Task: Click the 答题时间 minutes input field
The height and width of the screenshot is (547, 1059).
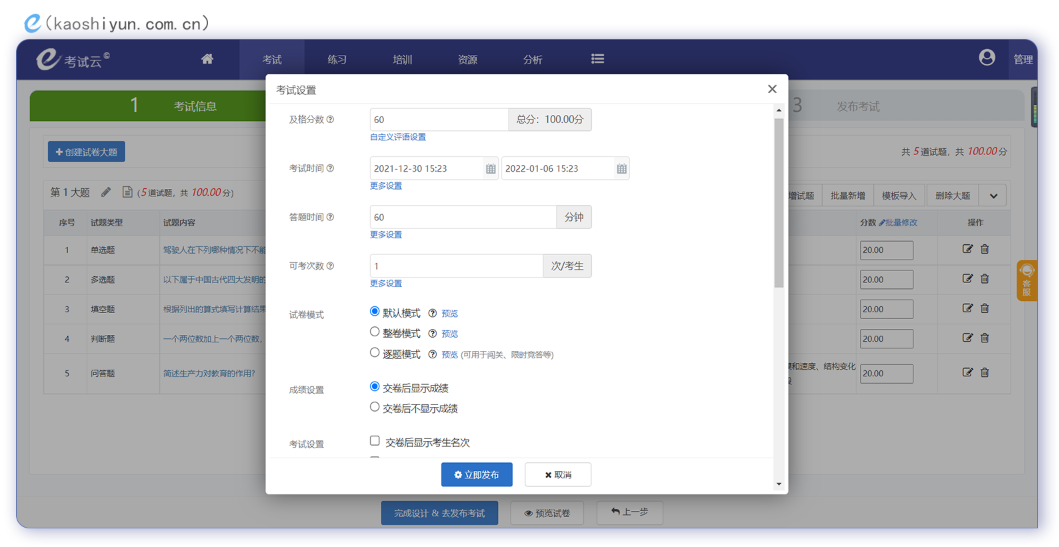Action: click(462, 217)
